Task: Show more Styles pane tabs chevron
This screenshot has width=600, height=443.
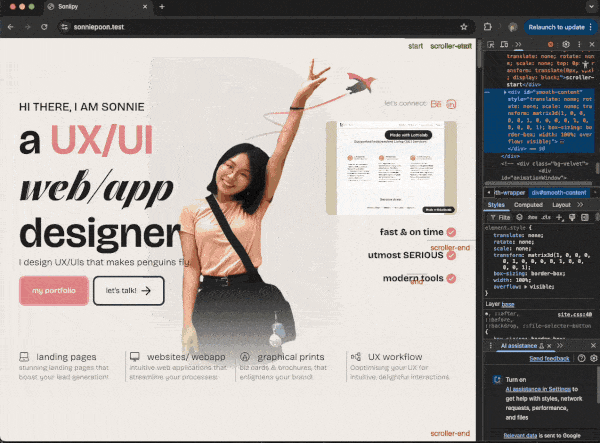Action: click(579, 204)
